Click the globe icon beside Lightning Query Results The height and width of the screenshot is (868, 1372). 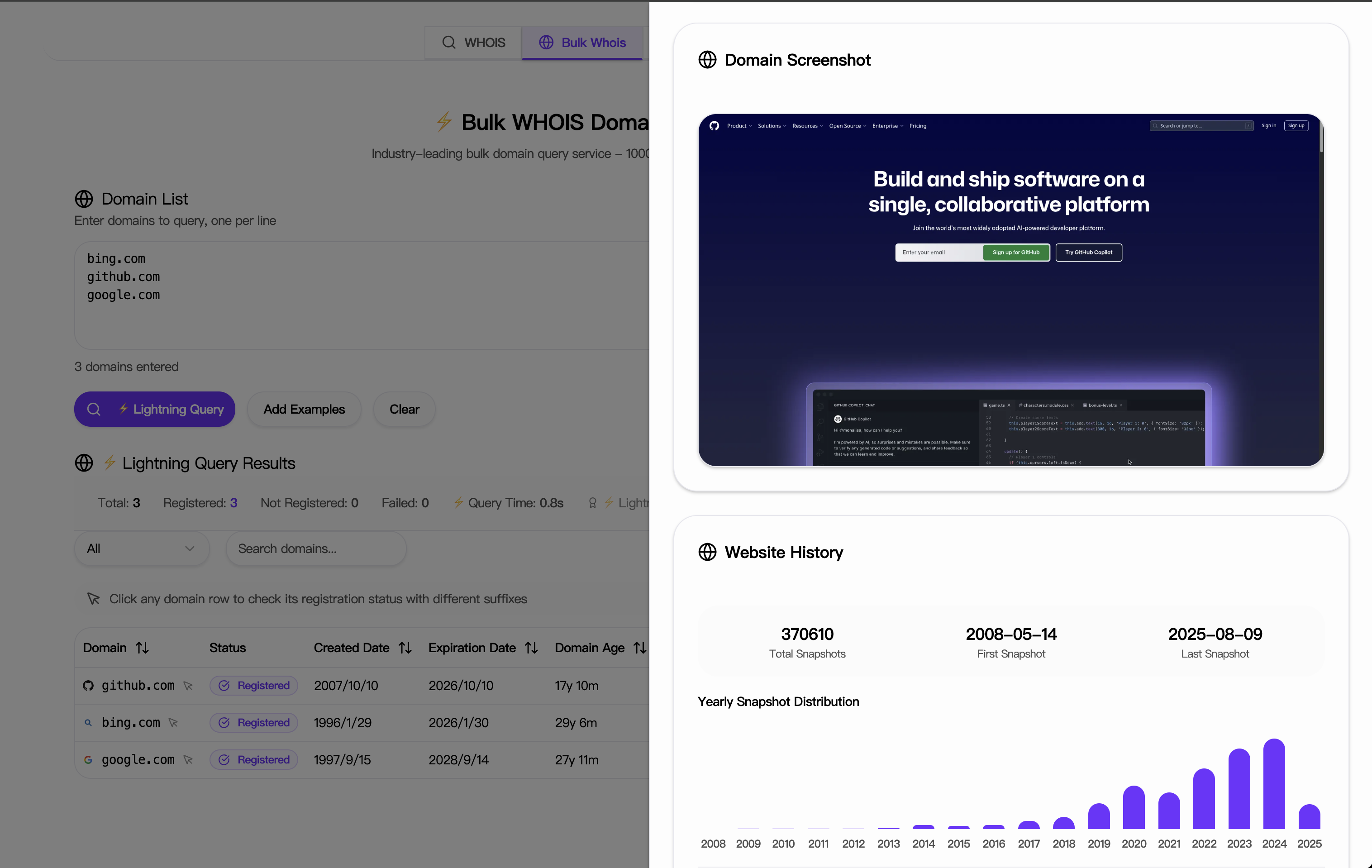(84, 463)
